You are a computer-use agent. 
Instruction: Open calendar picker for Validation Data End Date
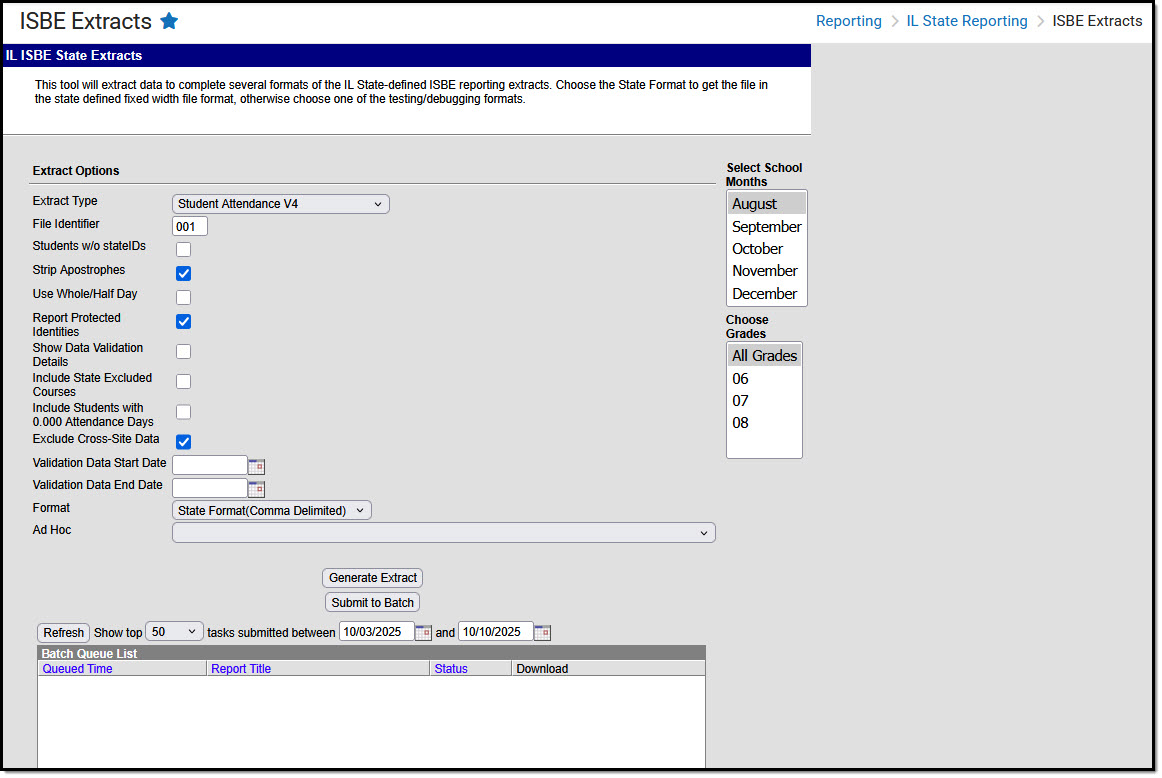(256, 487)
